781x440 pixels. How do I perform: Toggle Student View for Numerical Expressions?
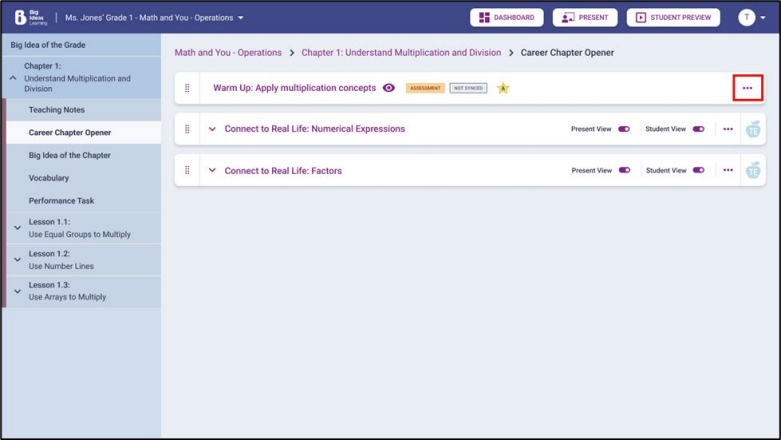pos(698,129)
